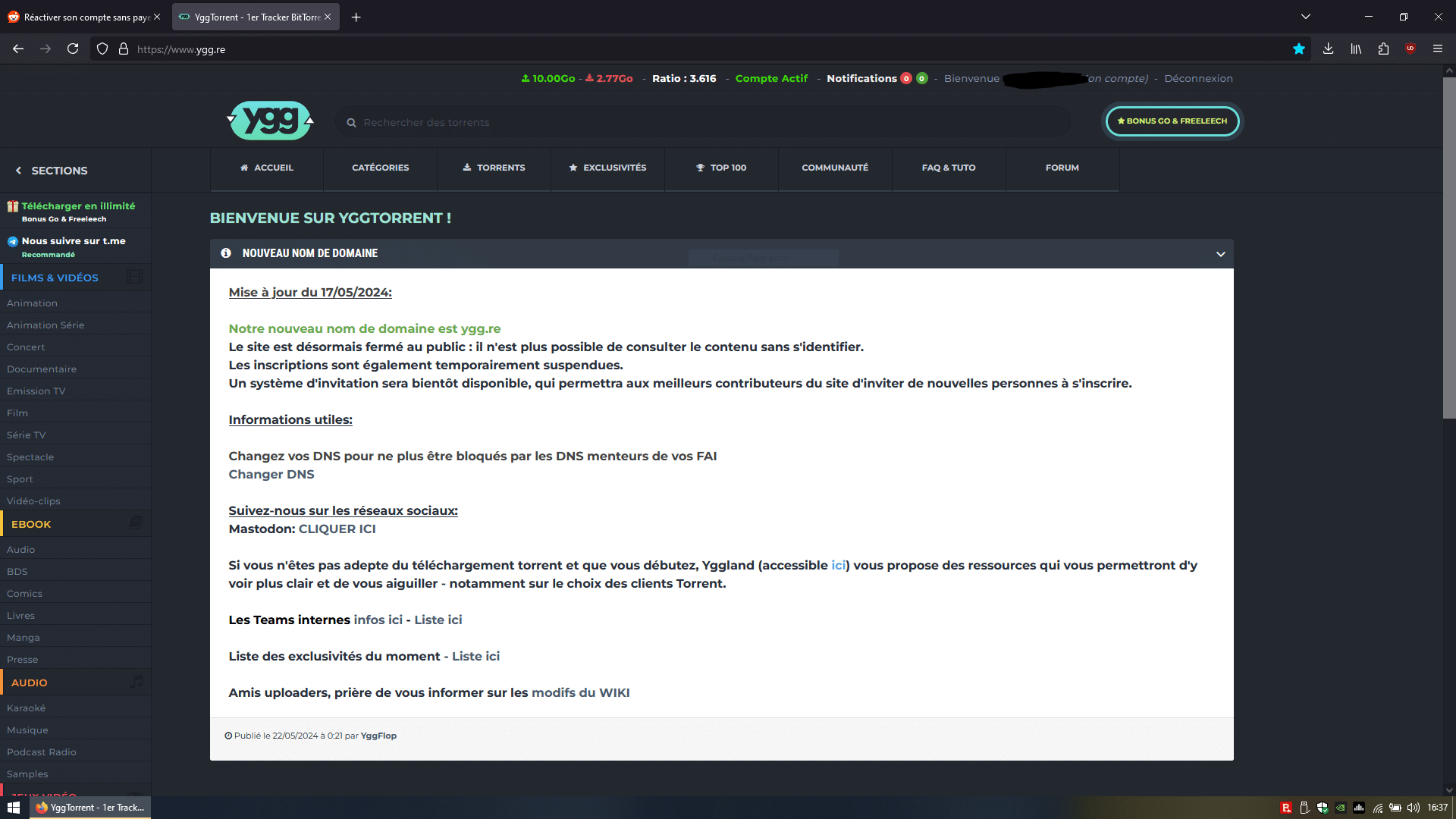Select Podcast Radio category

click(x=42, y=752)
